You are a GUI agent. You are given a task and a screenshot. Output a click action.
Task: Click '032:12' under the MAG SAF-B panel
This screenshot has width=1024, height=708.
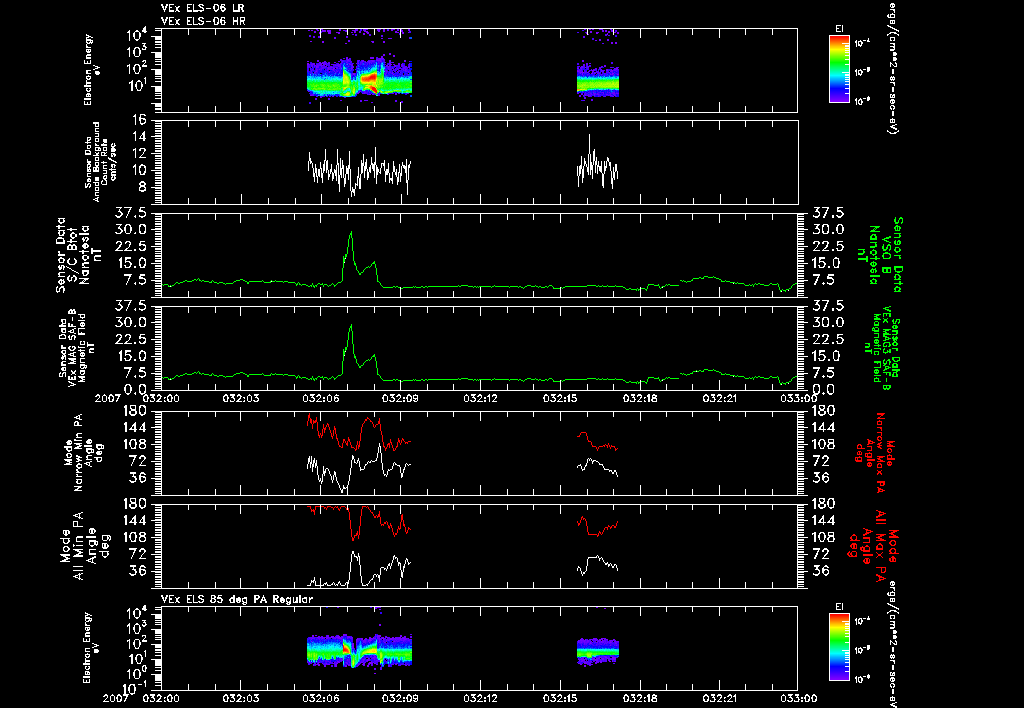[481, 398]
